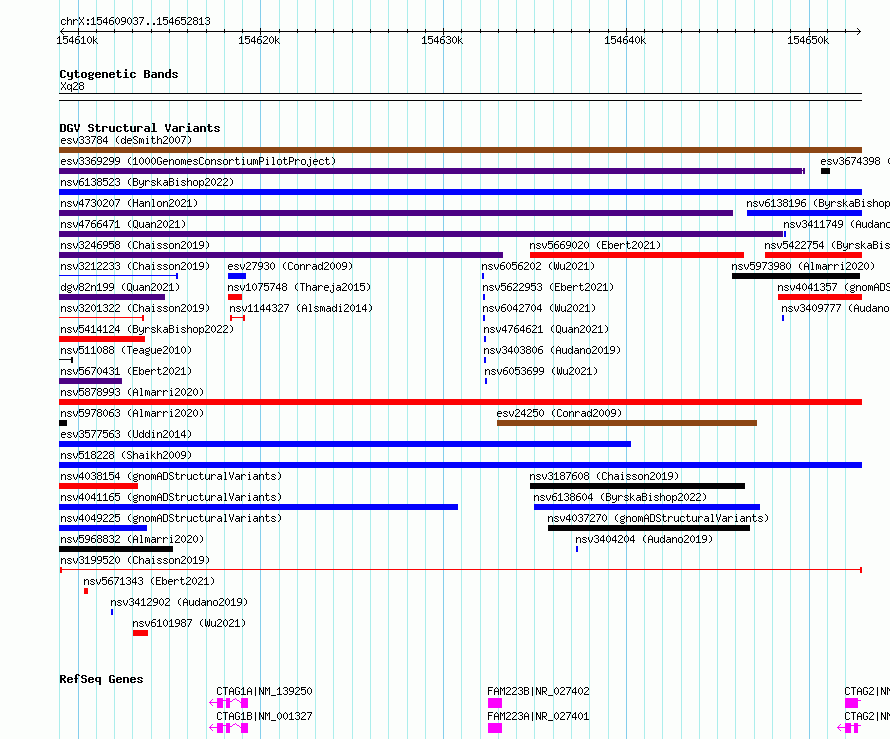Select nsv6056202 (Wu2021) label

[538, 266]
